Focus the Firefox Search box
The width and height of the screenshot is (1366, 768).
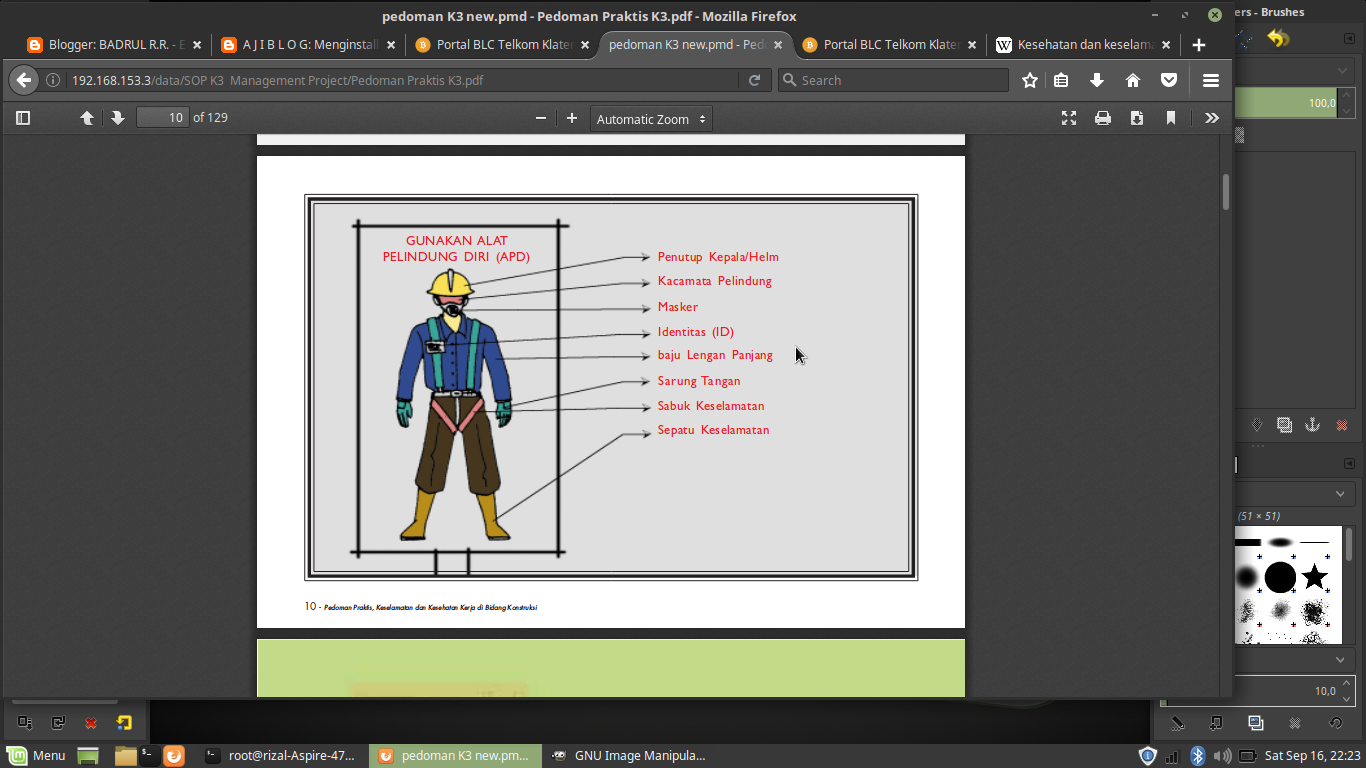[x=893, y=80]
